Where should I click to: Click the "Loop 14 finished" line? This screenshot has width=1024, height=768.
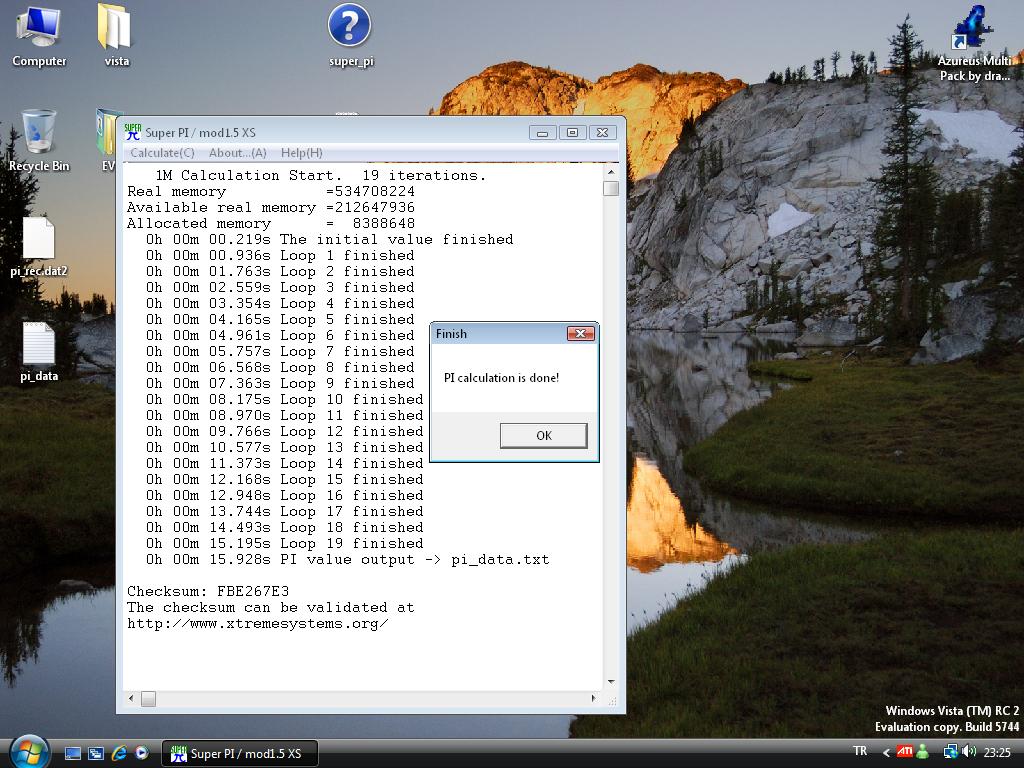(x=285, y=464)
